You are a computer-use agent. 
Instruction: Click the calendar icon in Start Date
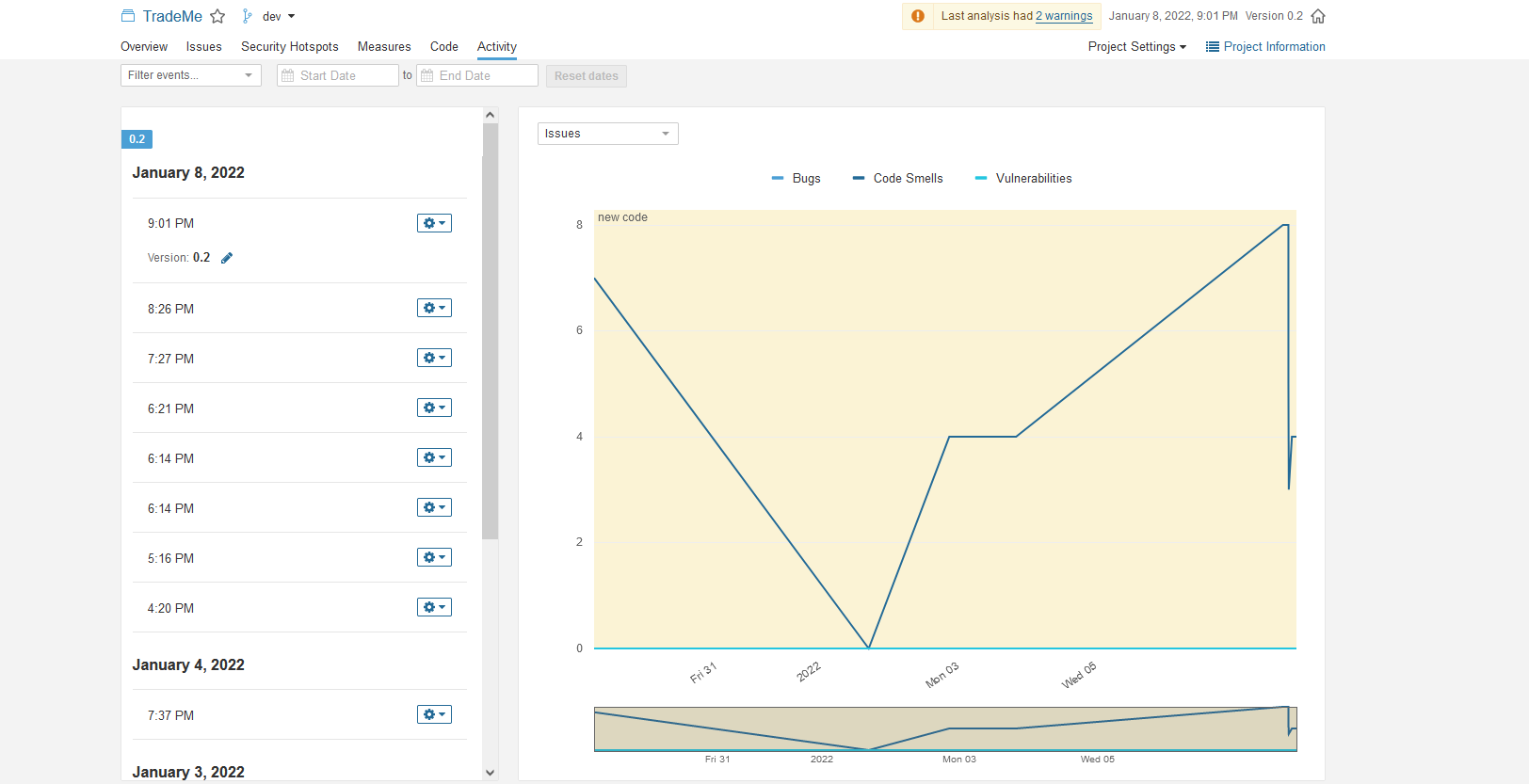[288, 75]
